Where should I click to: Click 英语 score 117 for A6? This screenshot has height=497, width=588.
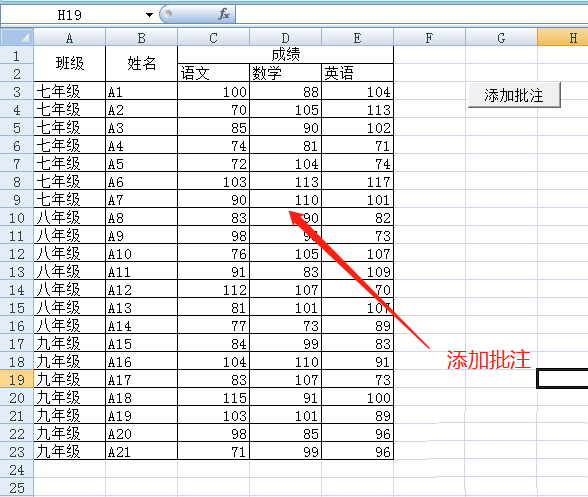(x=357, y=182)
